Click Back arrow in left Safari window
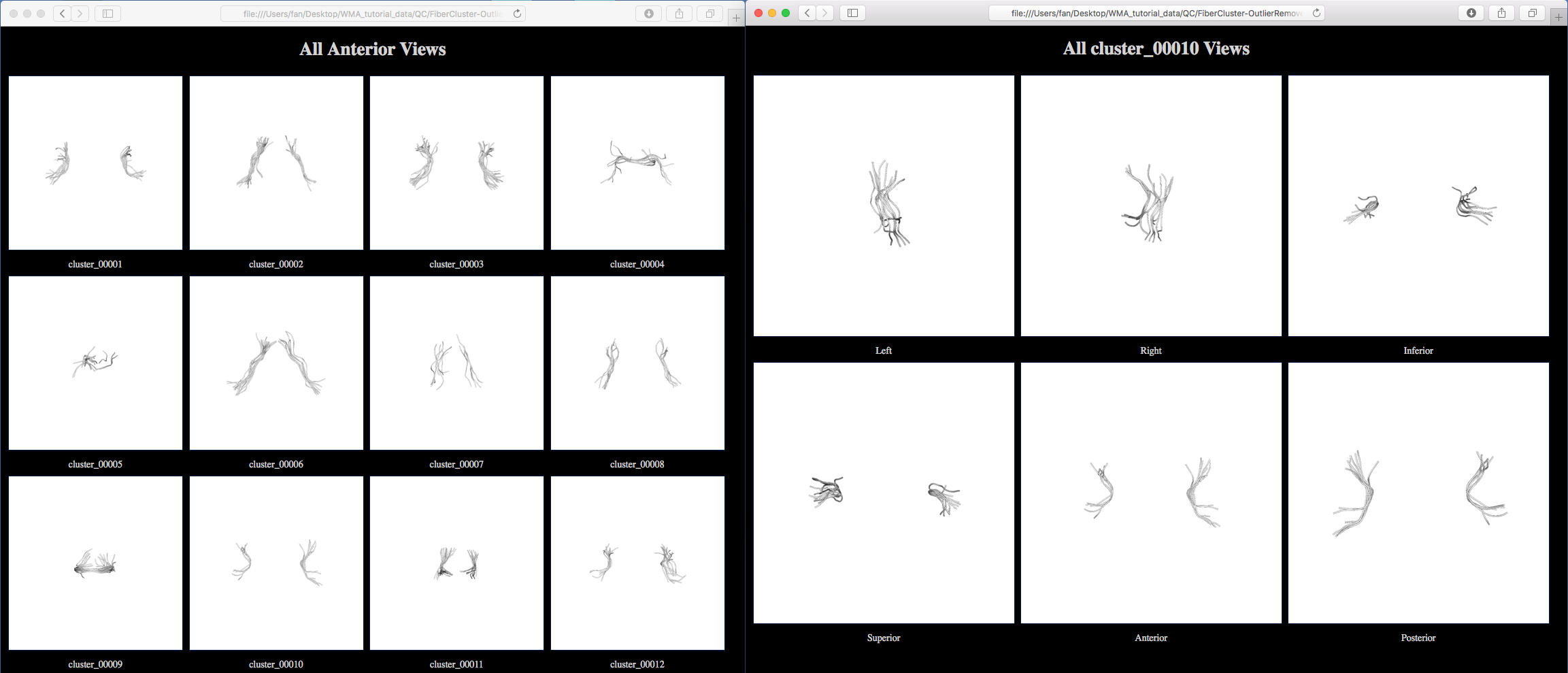The height and width of the screenshot is (673, 1568). tap(63, 14)
